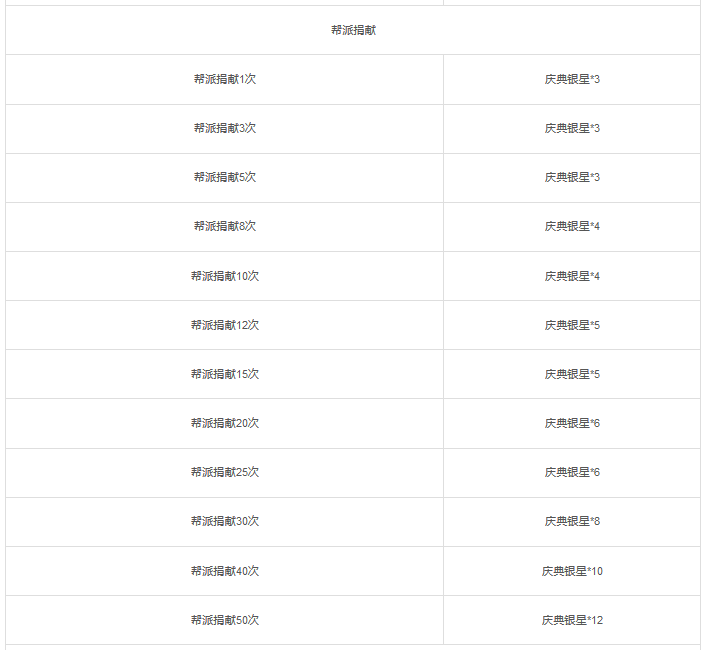The image size is (705, 650).
Task: Select the 帮派捐献30次 cell
Action: 225,521
